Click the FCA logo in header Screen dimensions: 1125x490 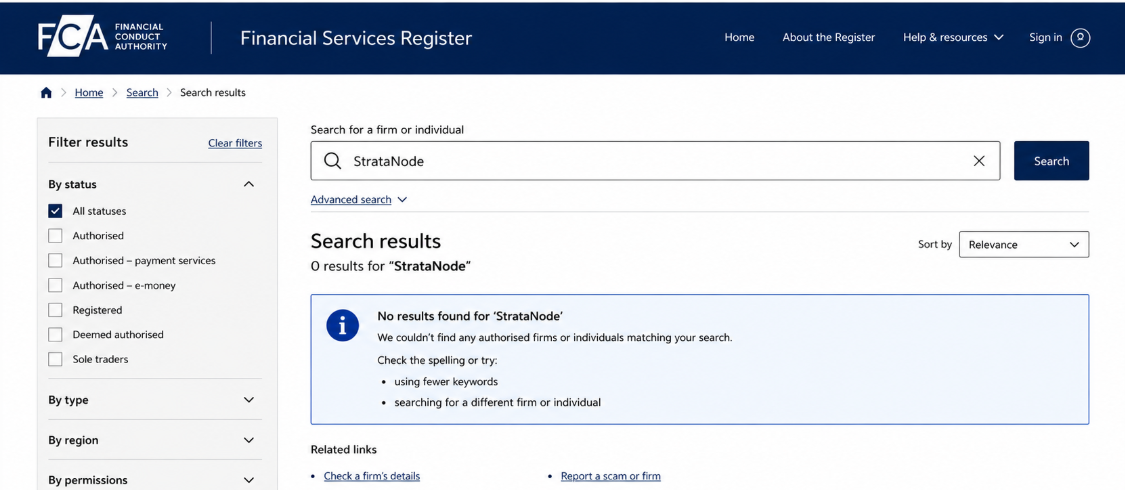(103, 37)
